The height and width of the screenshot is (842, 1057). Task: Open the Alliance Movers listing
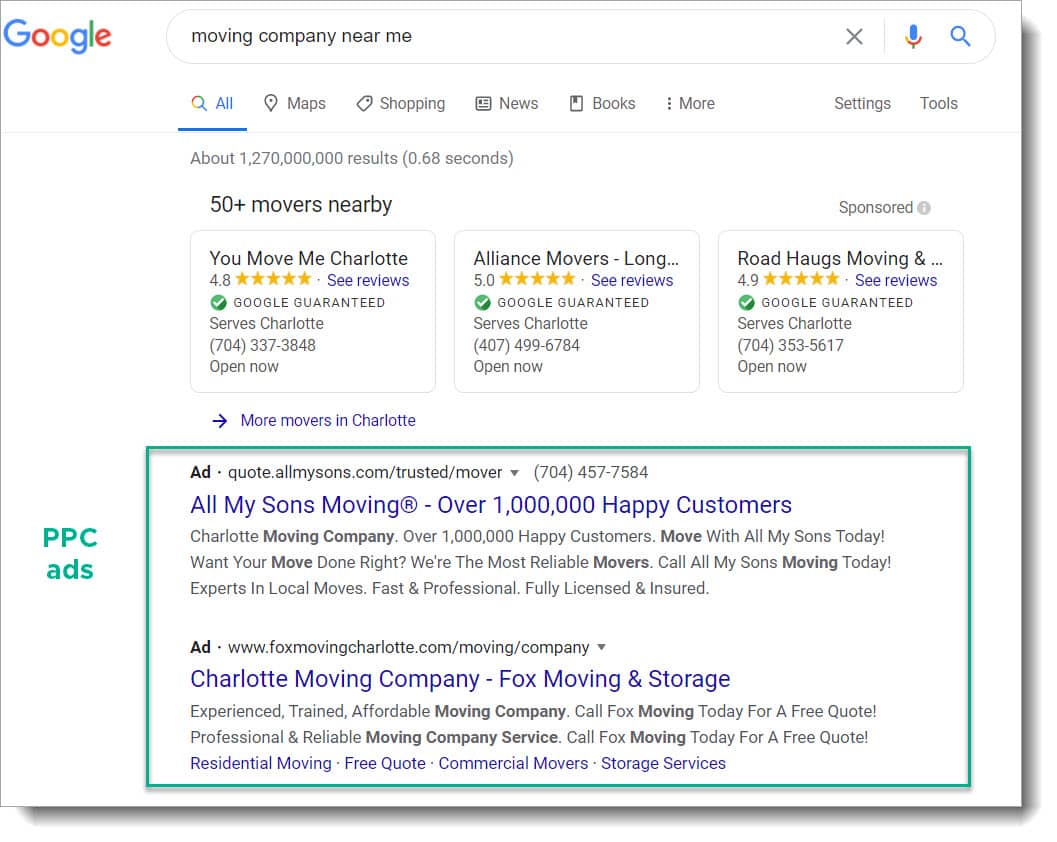click(x=576, y=258)
